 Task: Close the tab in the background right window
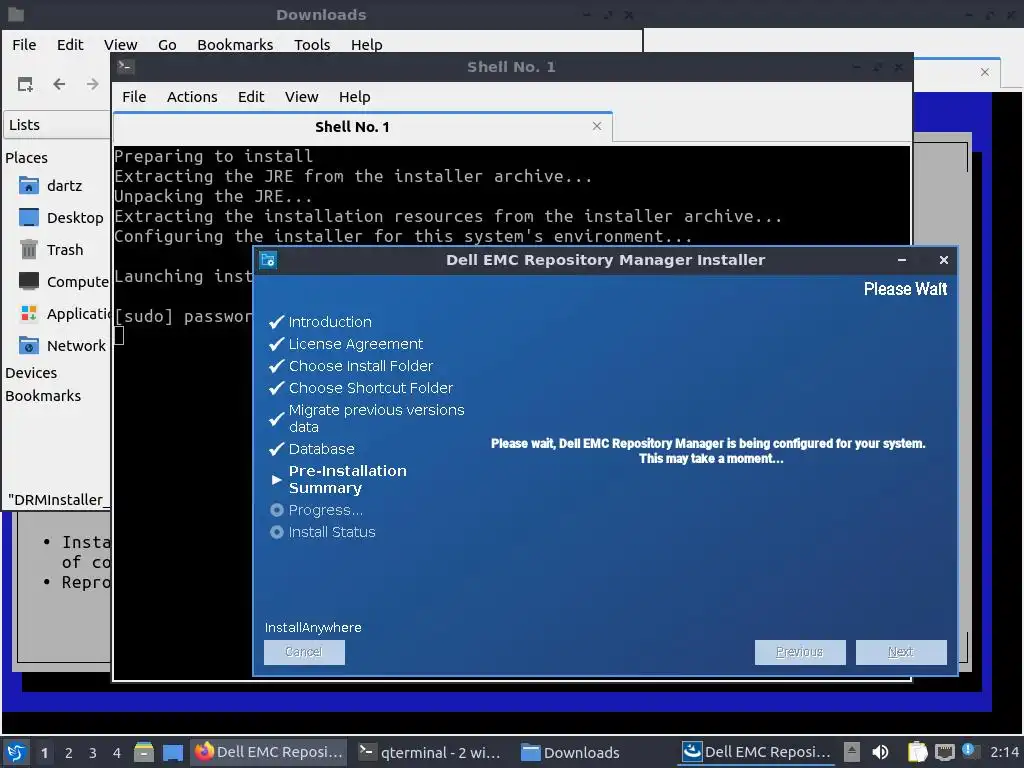[x=985, y=72]
